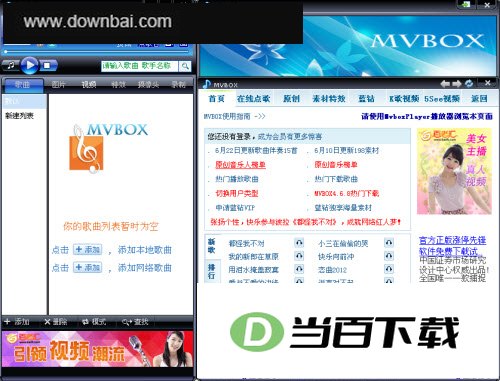This screenshot has width=500, height=381.
Task: Switch to the 图片 tab
Action: [59, 85]
